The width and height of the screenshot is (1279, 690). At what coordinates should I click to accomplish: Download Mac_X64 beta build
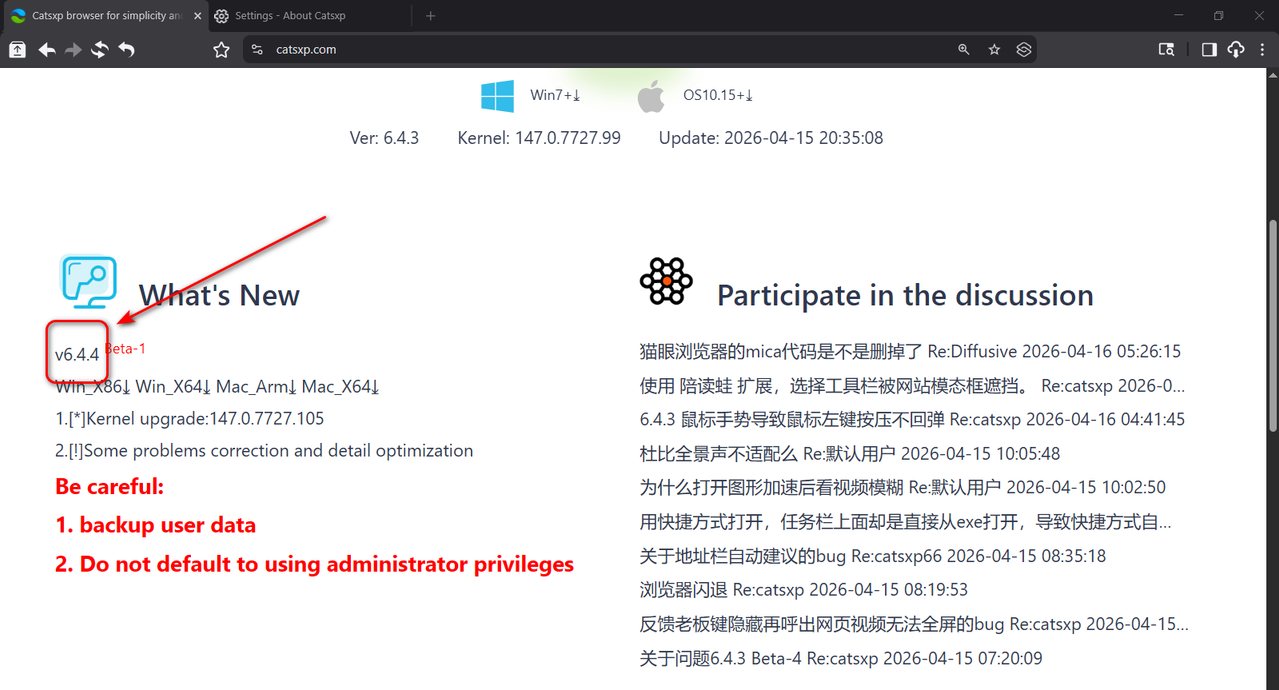340,387
